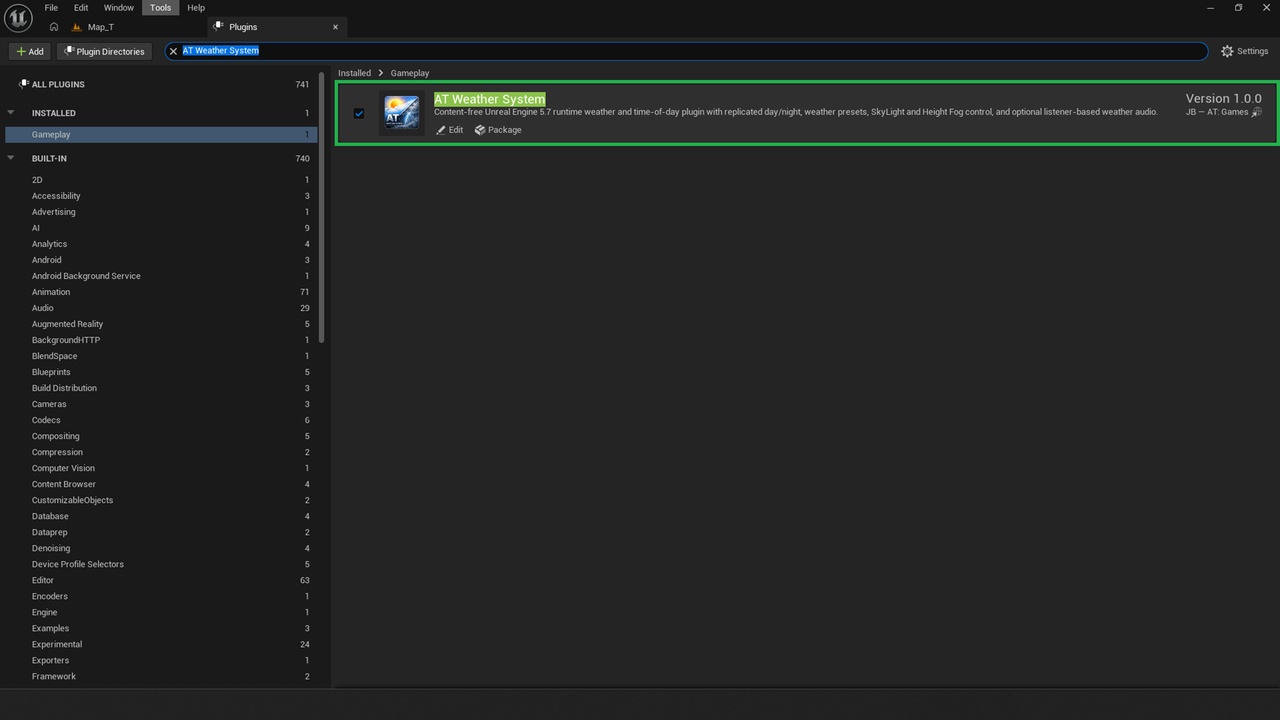Select the Exporters category
Screen dimensions: 1280x720
coord(160,660)
